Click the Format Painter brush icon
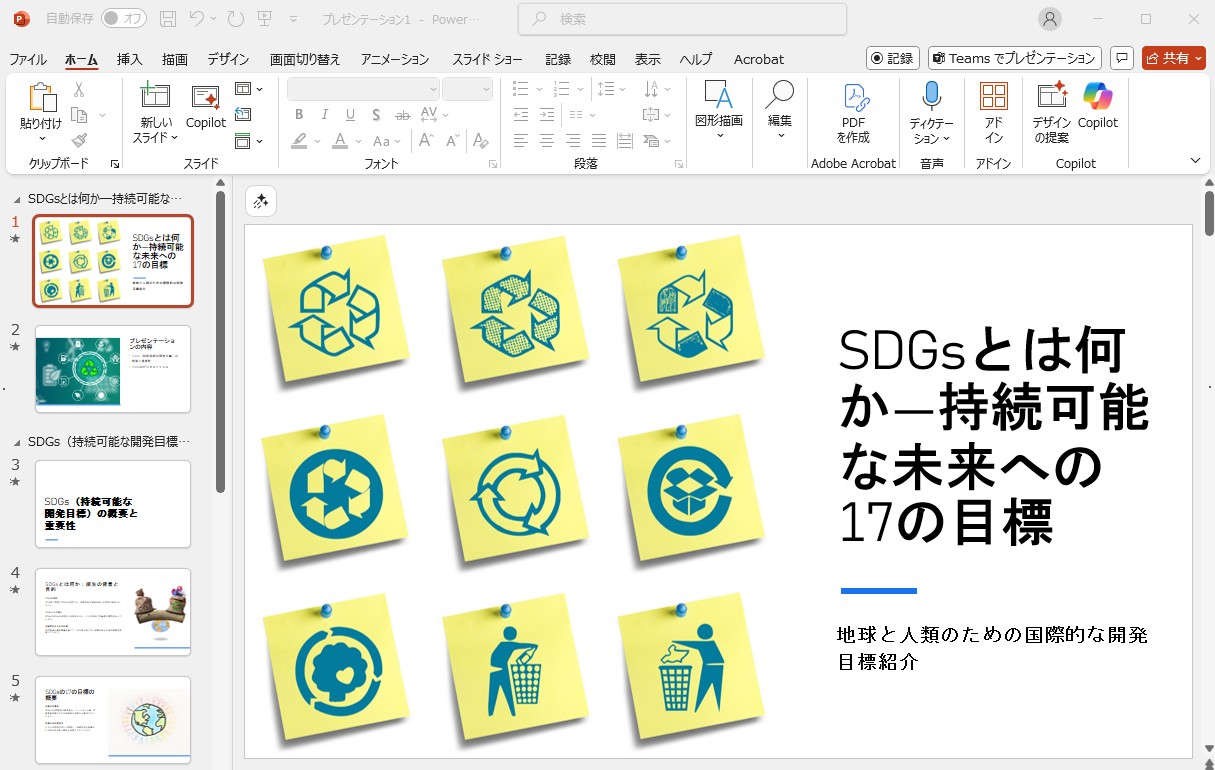The image size is (1215, 770). [x=79, y=141]
